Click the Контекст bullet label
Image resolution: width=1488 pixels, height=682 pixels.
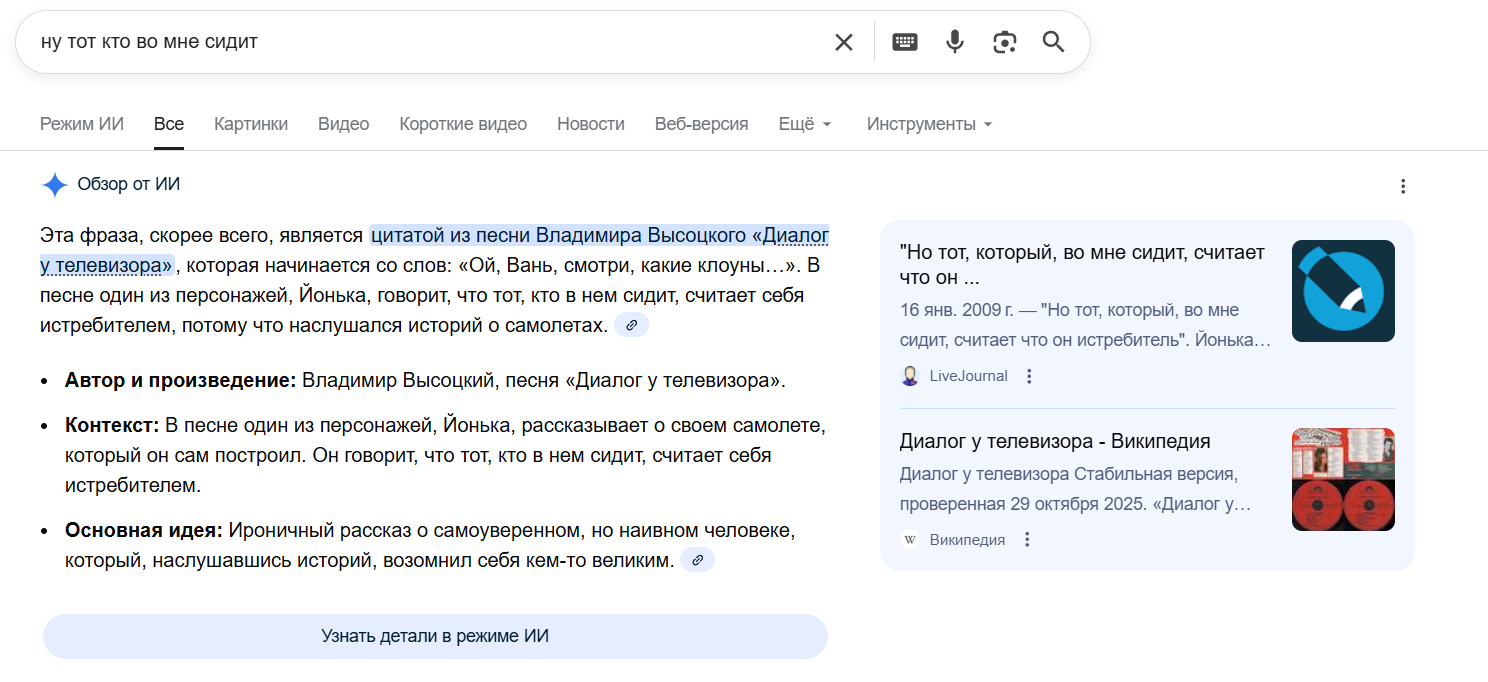pos(112,425)
